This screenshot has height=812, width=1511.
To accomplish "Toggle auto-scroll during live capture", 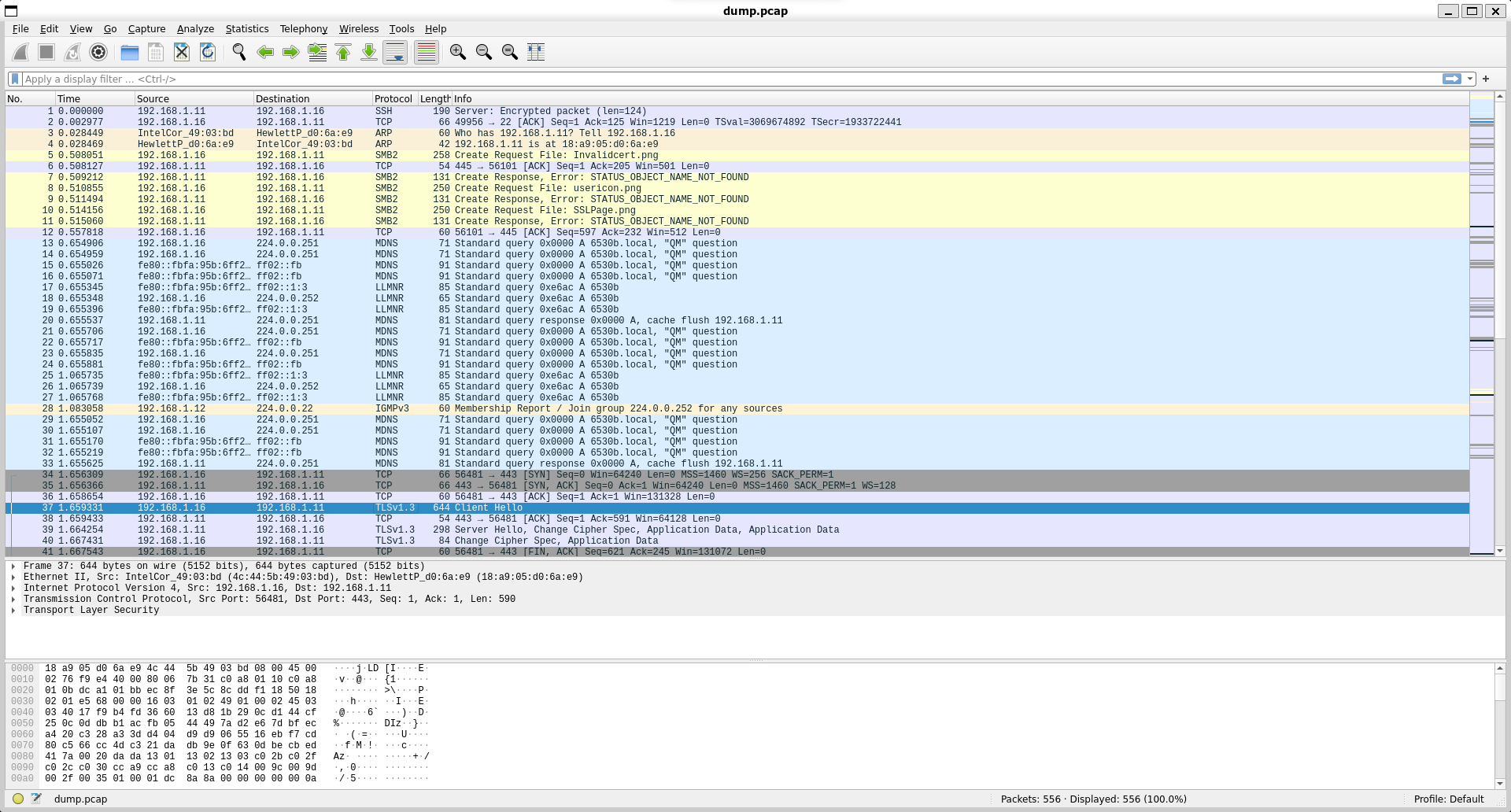I will pos(395,52).
